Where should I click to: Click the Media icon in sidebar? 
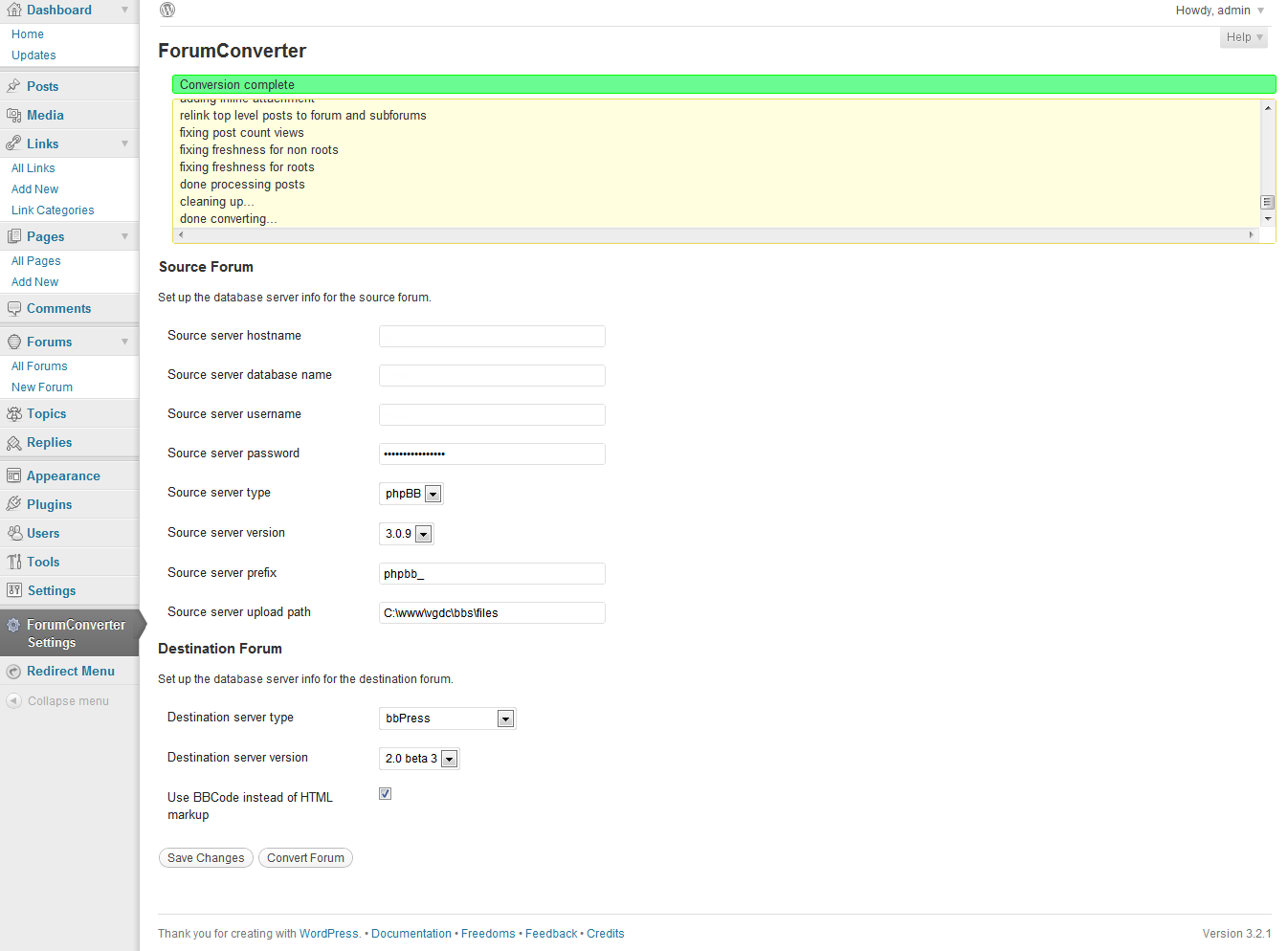[13, 115]
